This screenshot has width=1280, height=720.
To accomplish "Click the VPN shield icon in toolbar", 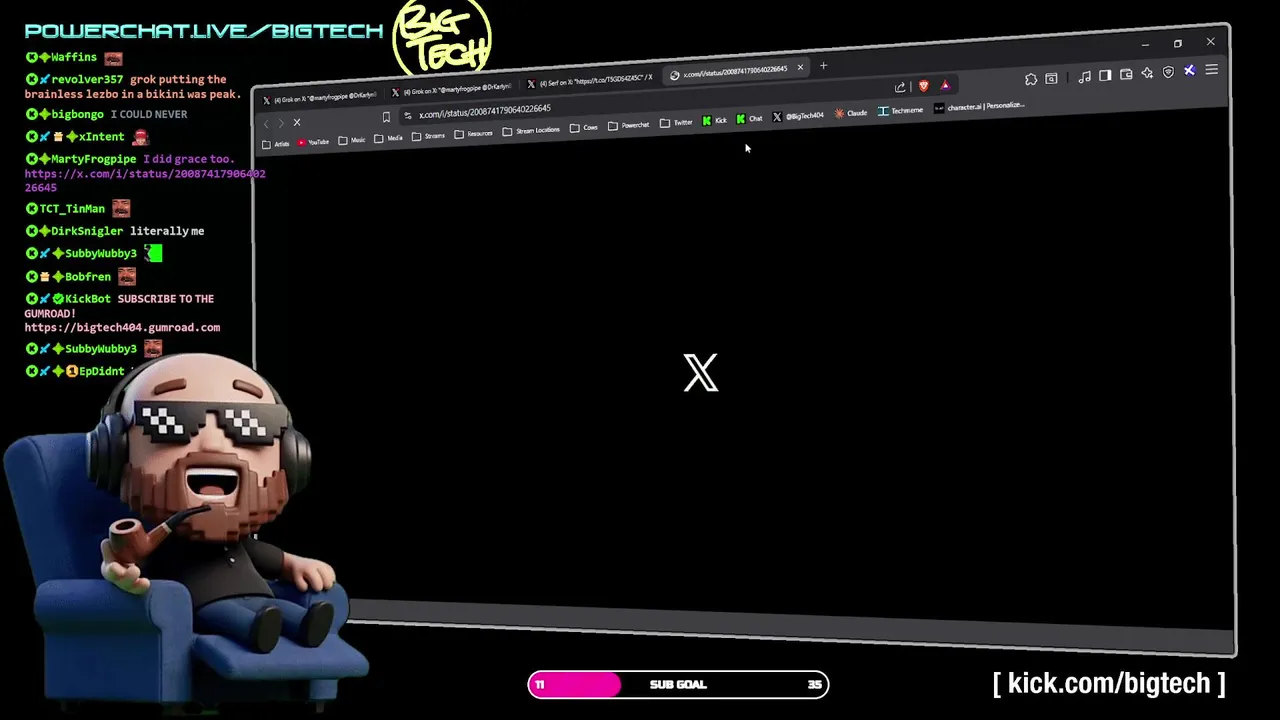I will point(1168,72).
